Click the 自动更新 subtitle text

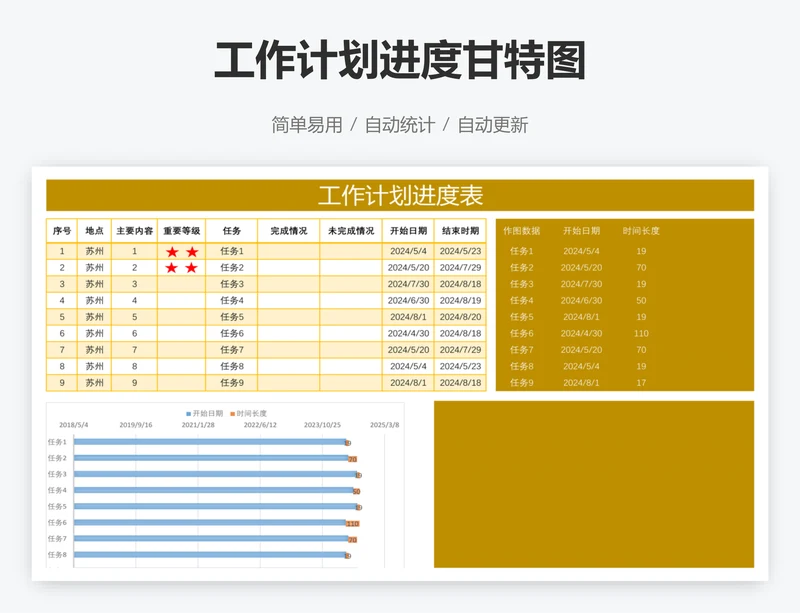(x=493, y=125)
